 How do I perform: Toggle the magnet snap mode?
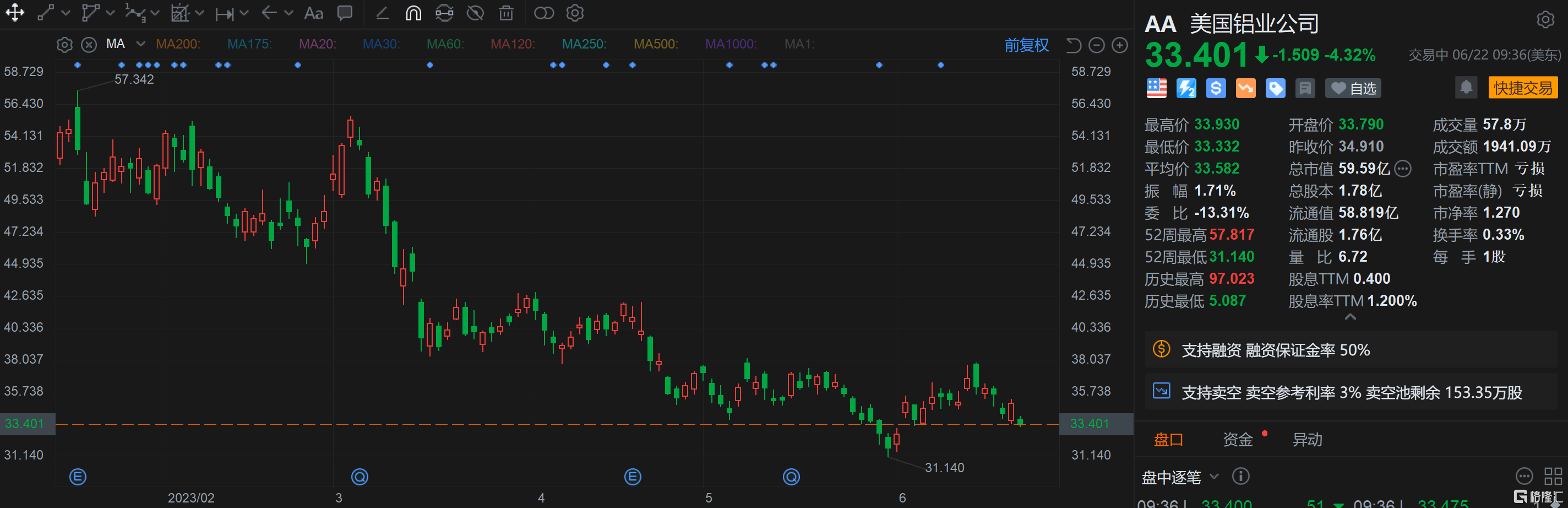[413, 13]
